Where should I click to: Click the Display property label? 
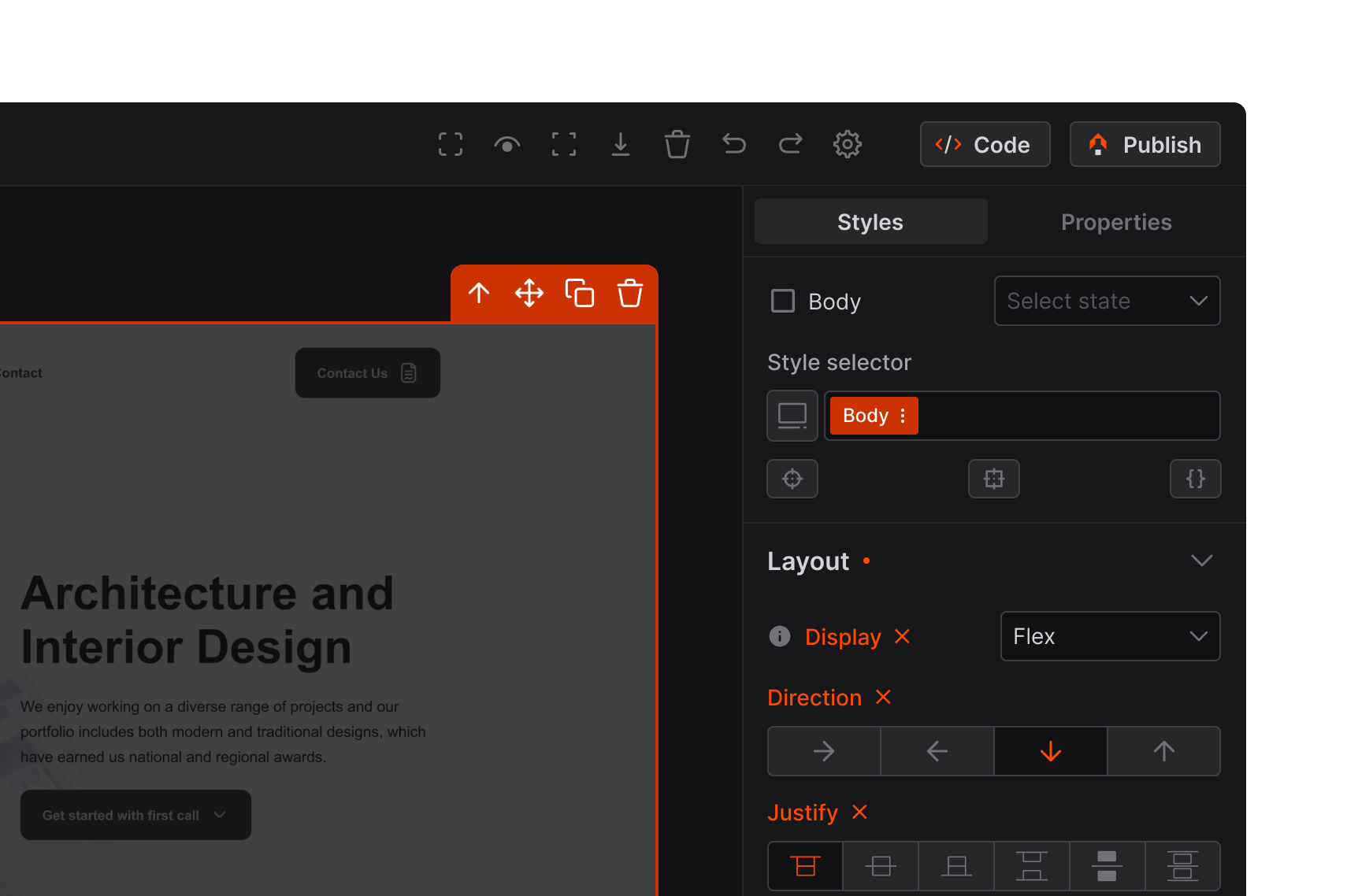[x=843, y=636]
